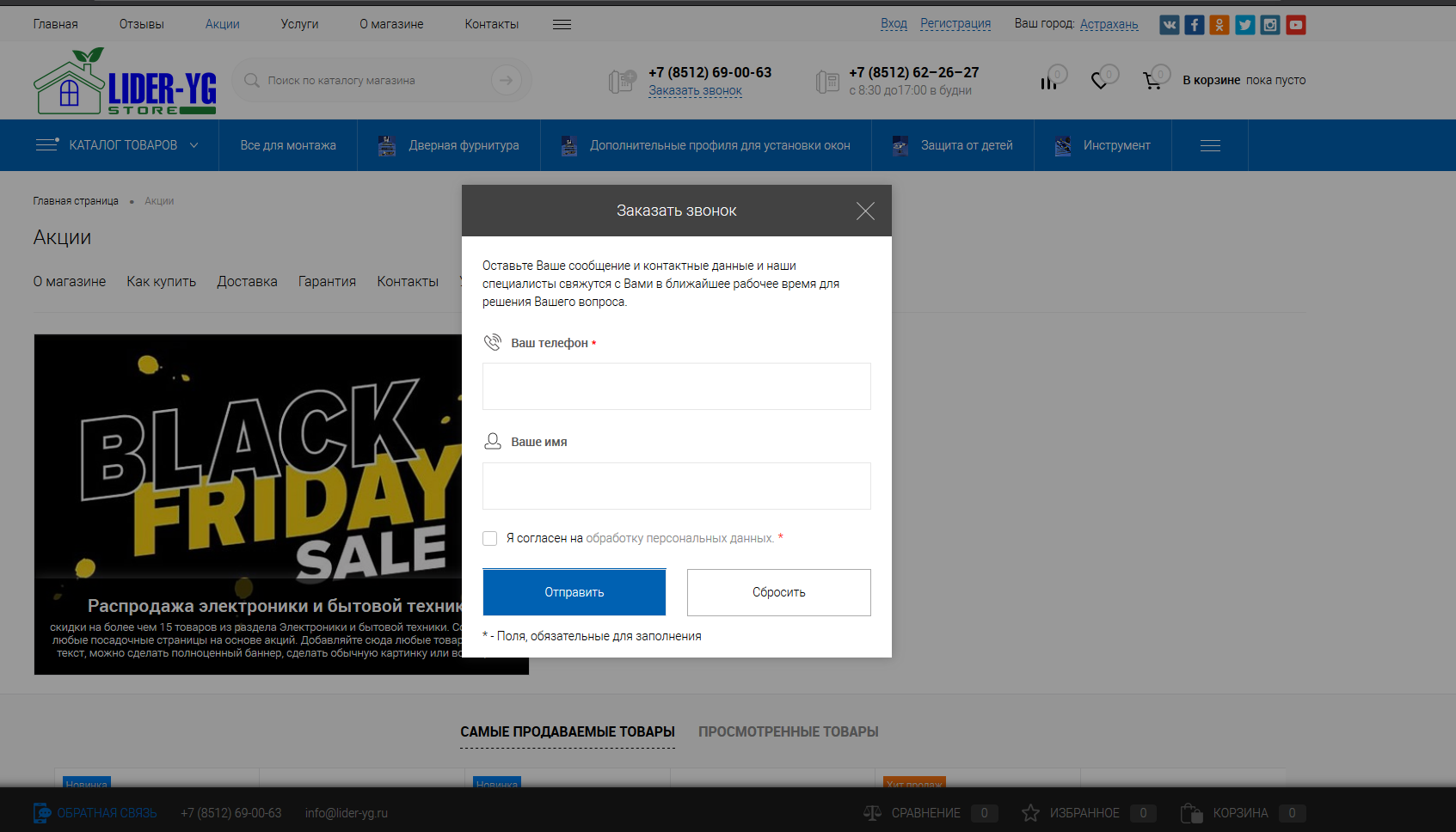Click Обратная связь text in footer bar
The image size is (1456, 832).
(107, 813)
